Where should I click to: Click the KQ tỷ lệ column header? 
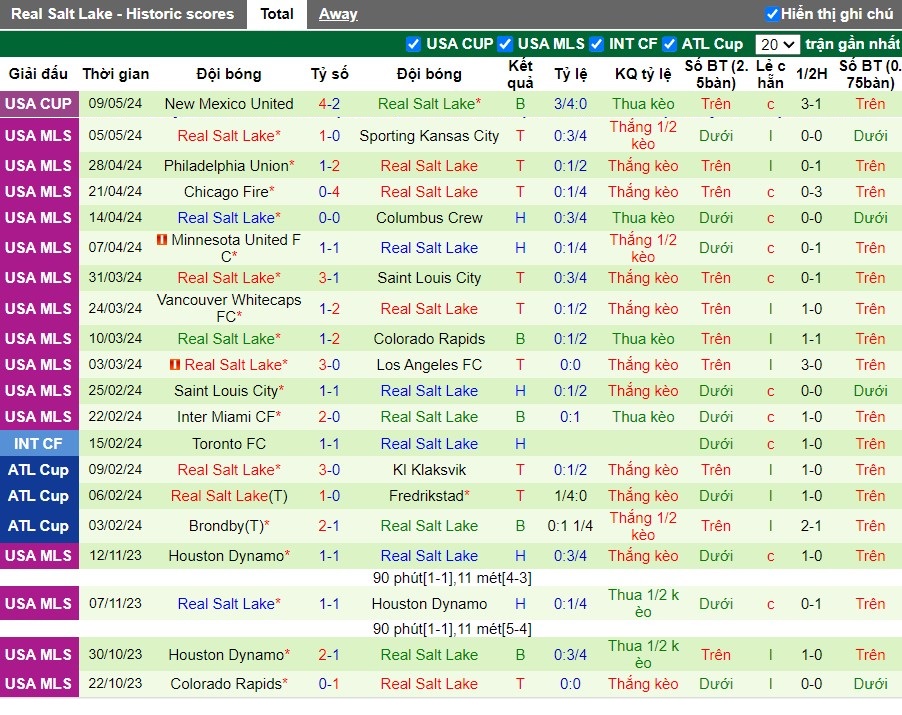tap(643, 74)
